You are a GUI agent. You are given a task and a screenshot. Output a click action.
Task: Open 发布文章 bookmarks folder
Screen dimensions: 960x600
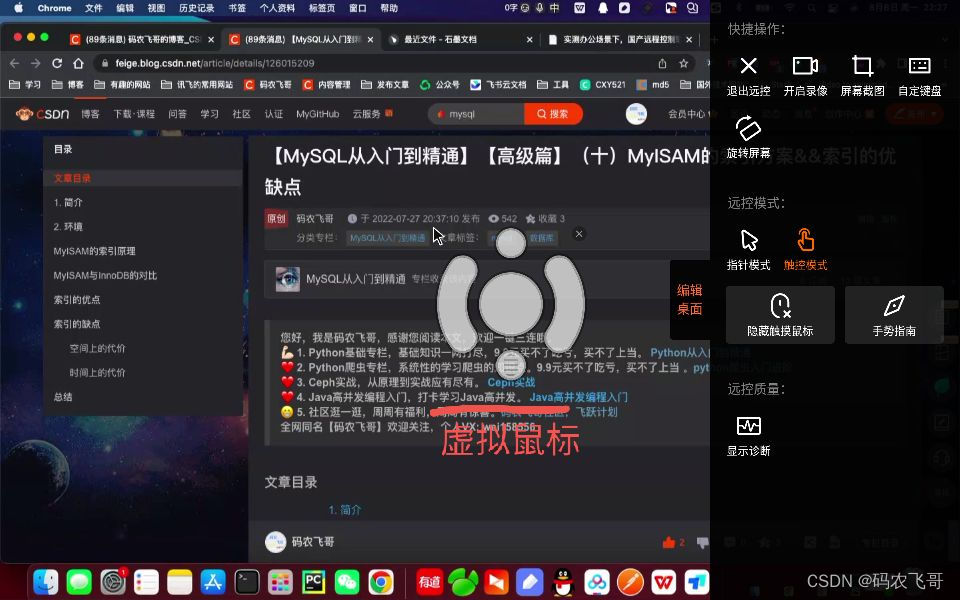tap(384, 84)
